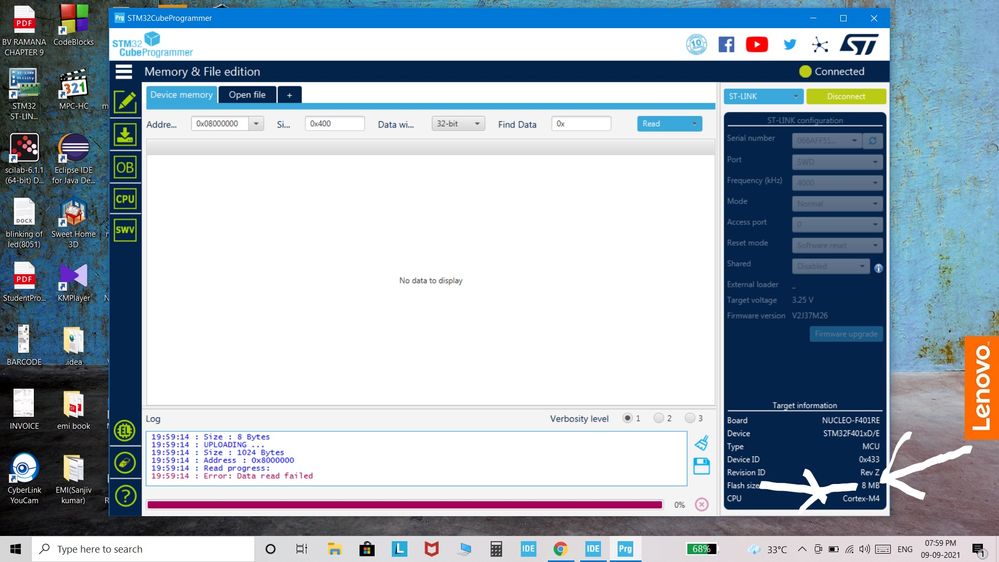Viewport: 999px width, 562px height.
Task: Open the help question mark icon
Action: [126, 495]
